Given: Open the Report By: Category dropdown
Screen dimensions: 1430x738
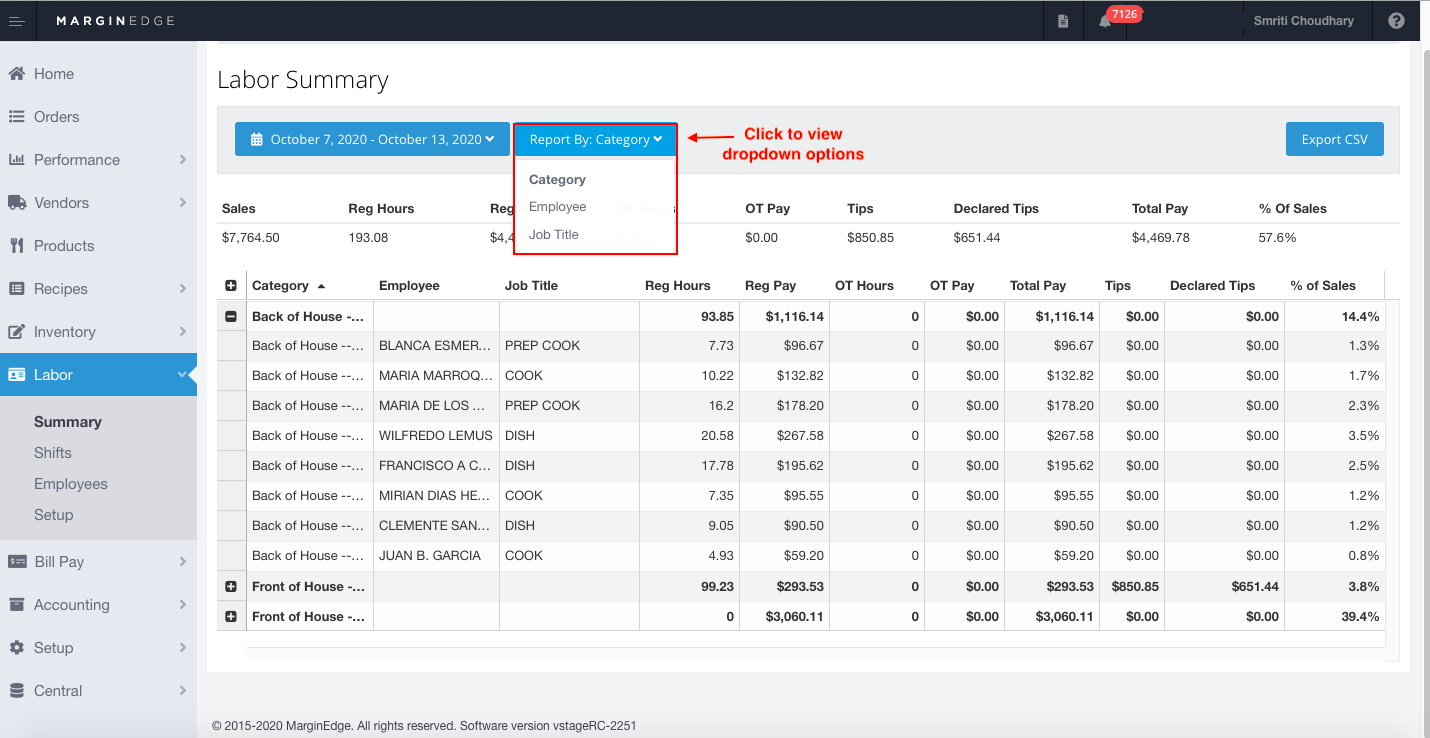Looking at the screenshot, I should pos(596,139).
